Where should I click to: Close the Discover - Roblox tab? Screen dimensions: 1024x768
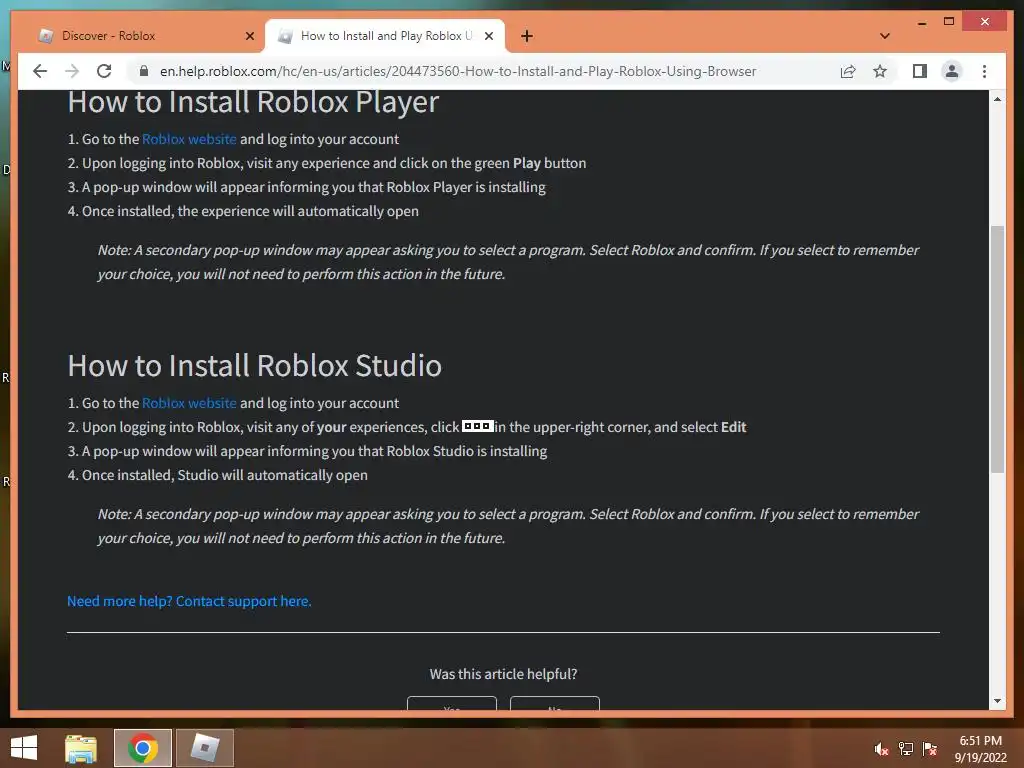click(x=249, y=36)
